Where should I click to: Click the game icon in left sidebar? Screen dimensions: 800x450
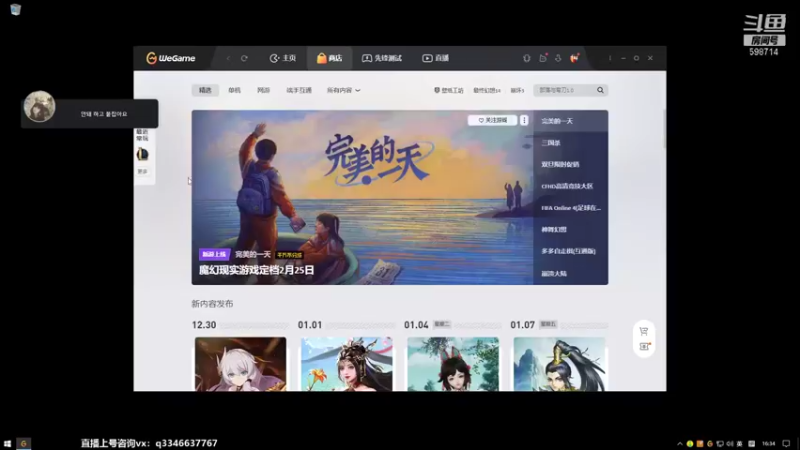point(142,154)
